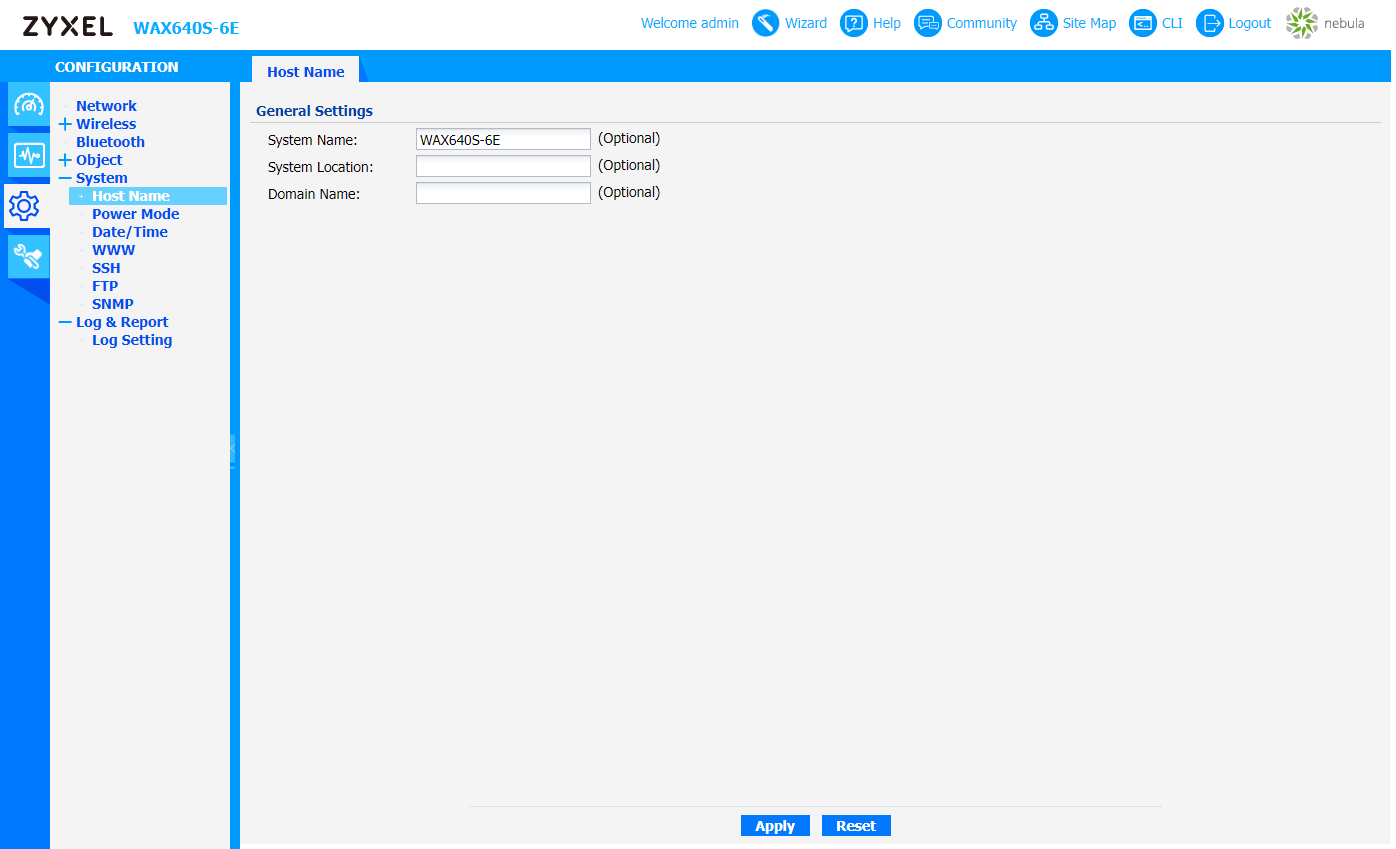Launch the Wizard icon in header
Viewport: 1396px width, 849px height.
[x=766, y=23]
